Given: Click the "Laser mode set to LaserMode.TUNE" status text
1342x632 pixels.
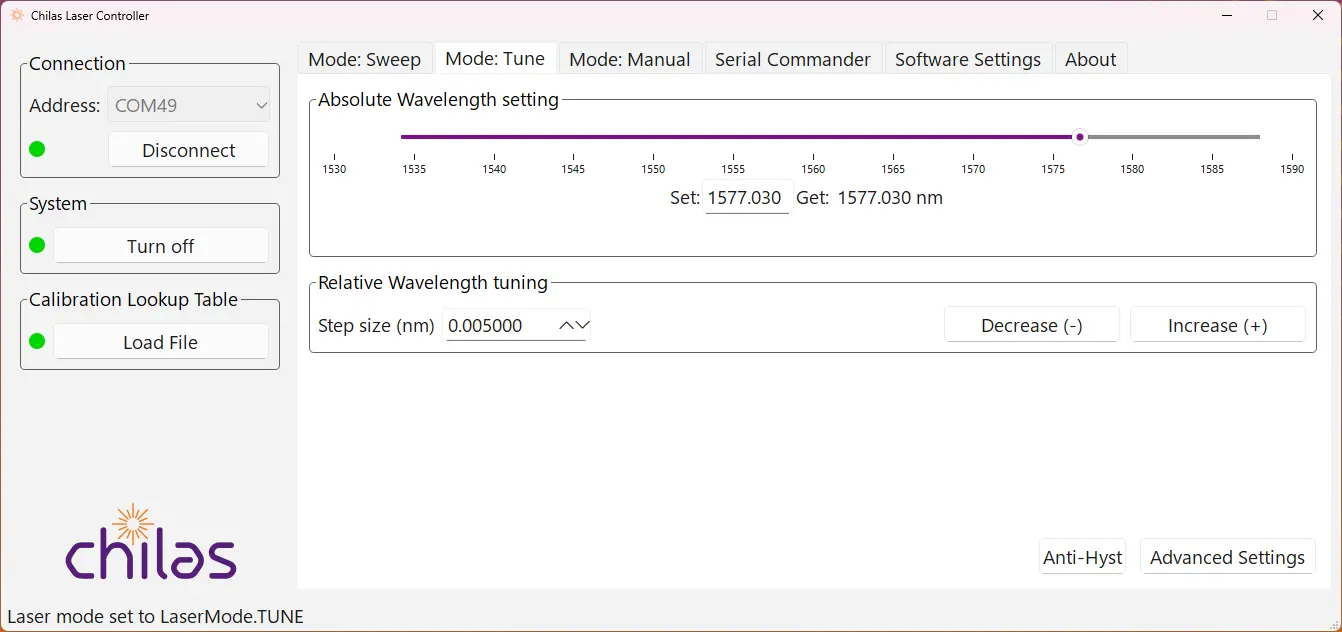Looking at the screenshot, I should pyautogui.click(x=155, y=616).
